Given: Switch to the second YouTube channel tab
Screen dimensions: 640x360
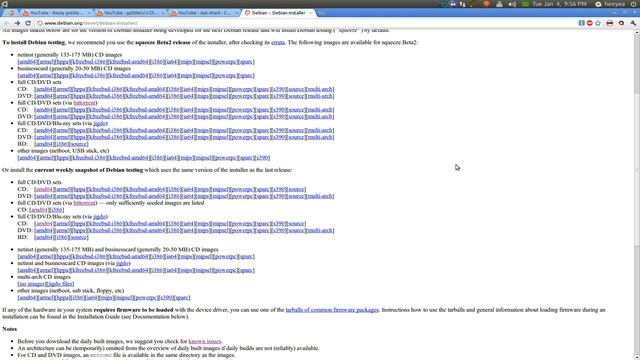Looking at the screenshot, I should 130,13.
